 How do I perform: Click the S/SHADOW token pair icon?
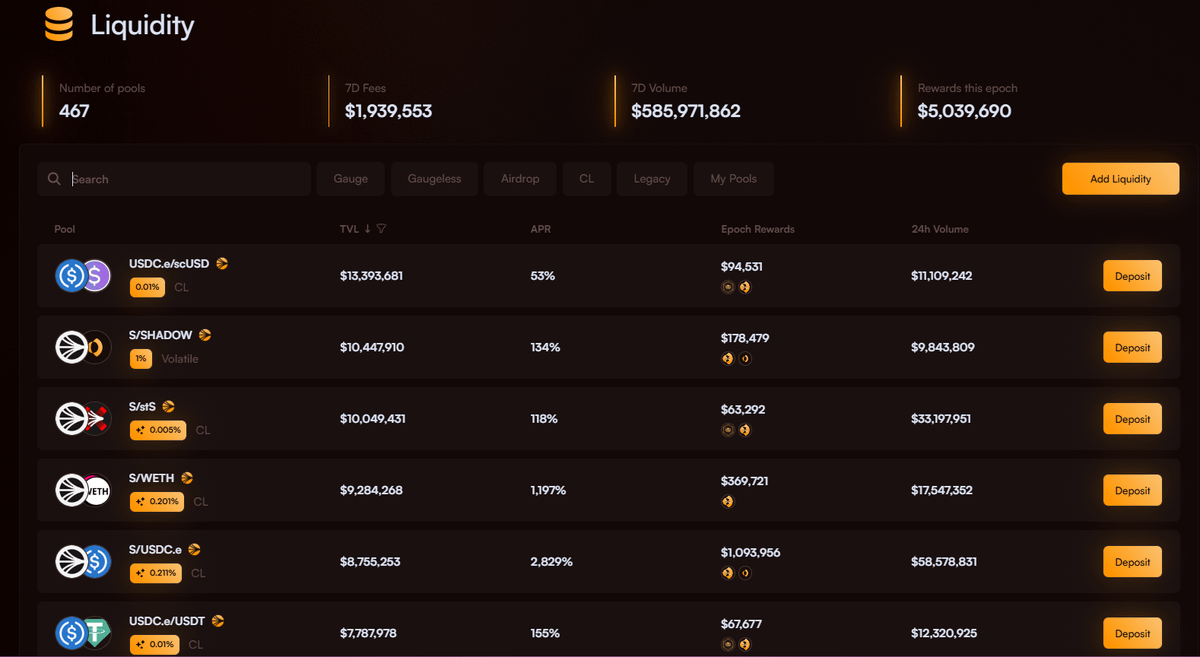pos(83,347)
